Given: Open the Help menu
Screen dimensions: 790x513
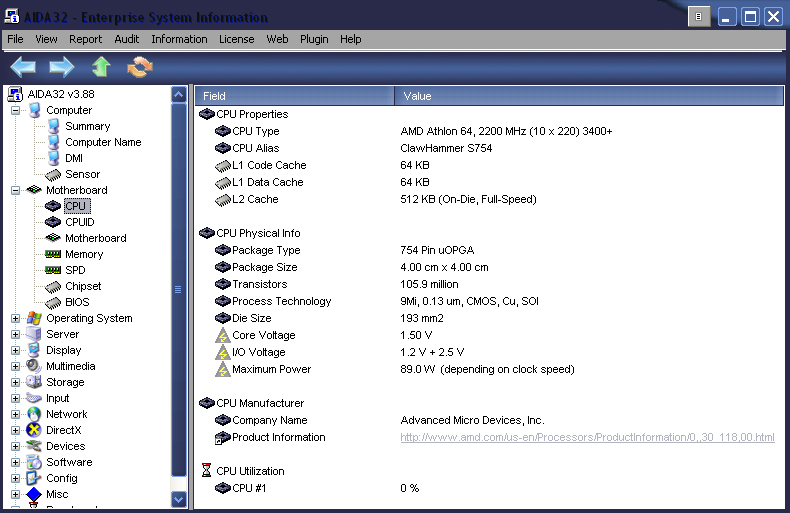Looking at the screenshot, I should 350,39.
